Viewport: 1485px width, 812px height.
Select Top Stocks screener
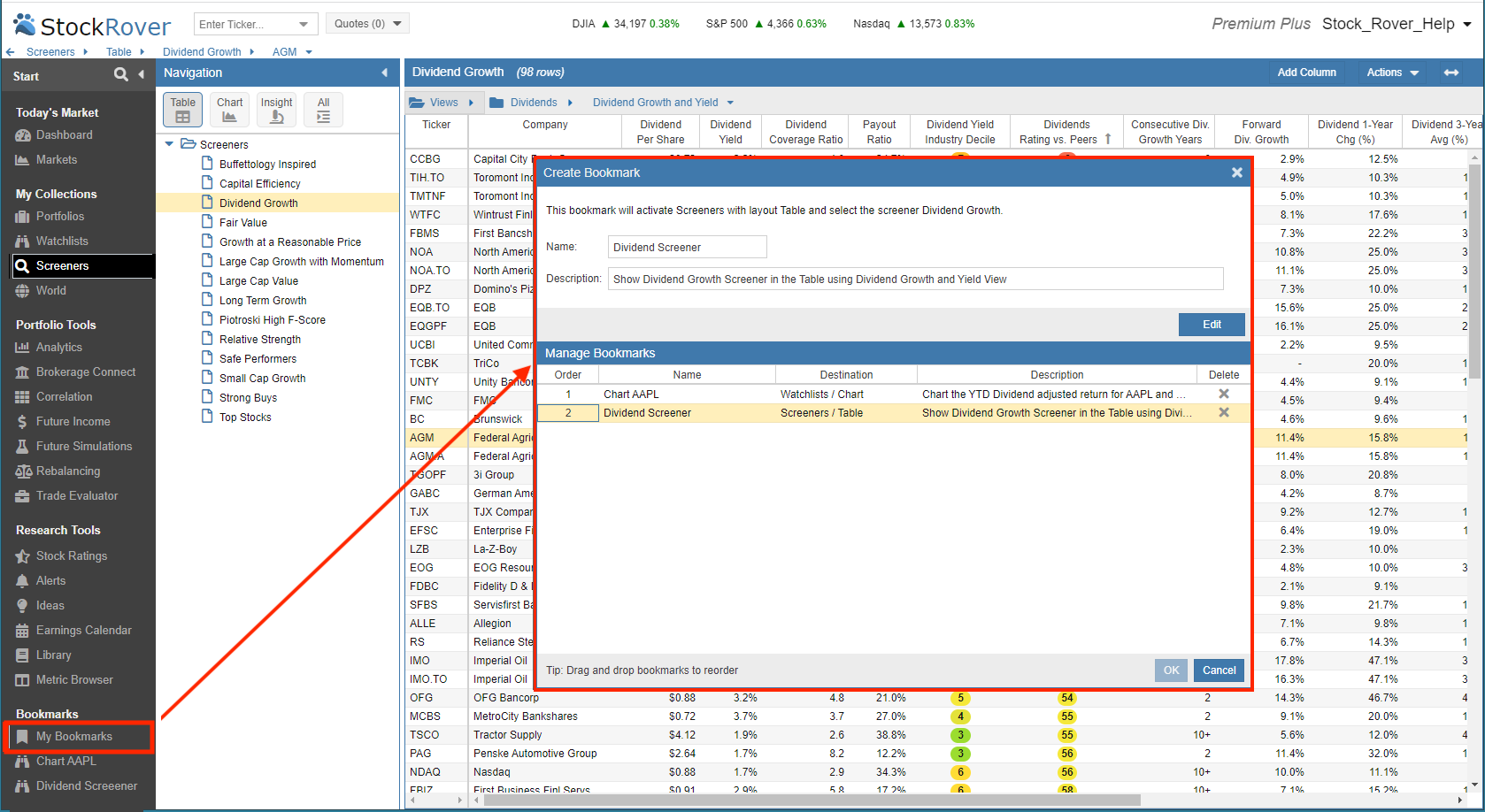tap(245, 417)
